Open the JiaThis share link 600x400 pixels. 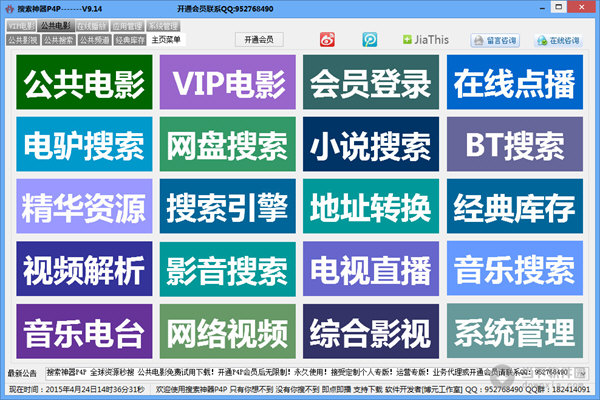[426, 39]
